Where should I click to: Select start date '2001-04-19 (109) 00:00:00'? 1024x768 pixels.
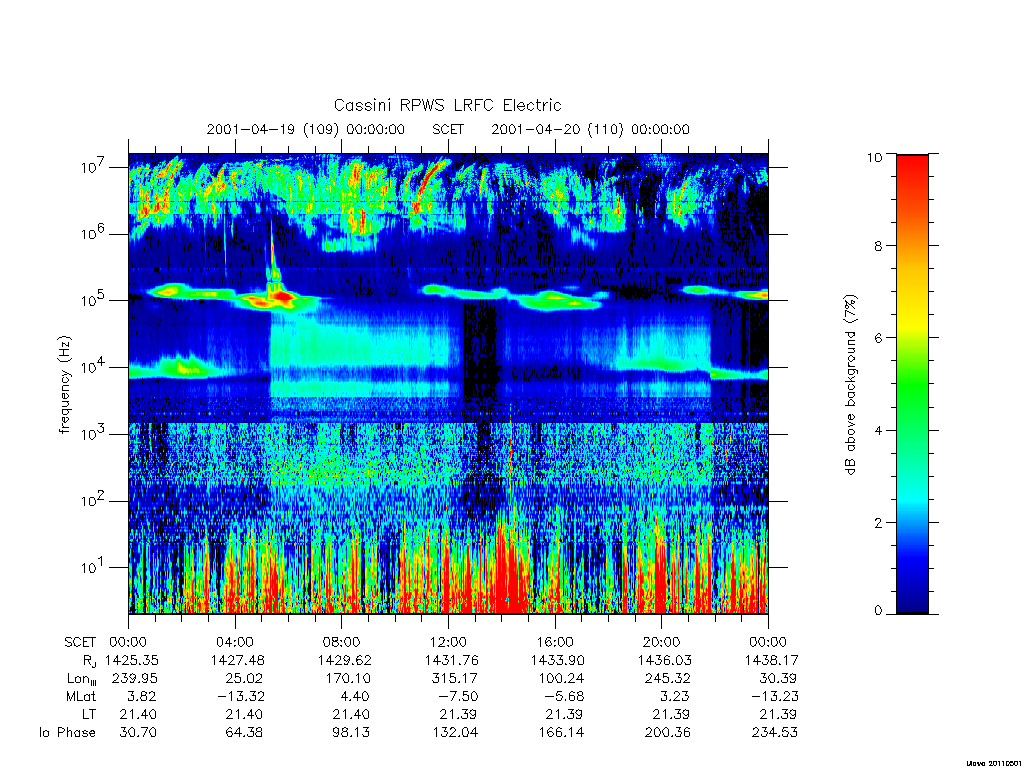click(x=306, y=129)
